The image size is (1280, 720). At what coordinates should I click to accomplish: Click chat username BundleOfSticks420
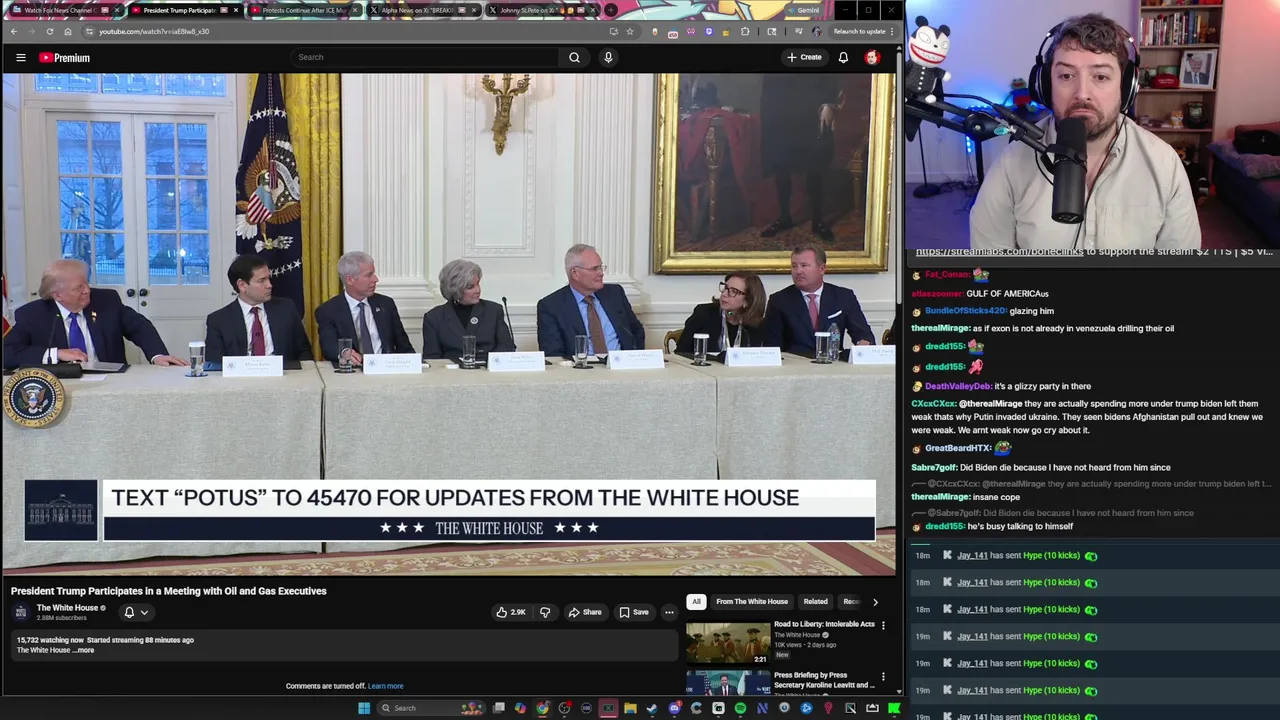point(965,311)
